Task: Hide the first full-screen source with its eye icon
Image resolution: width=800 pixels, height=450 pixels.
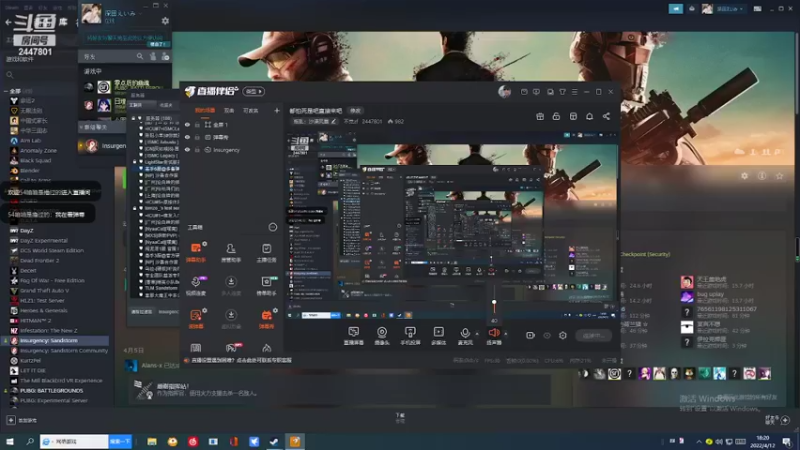Action: point(187,124)
